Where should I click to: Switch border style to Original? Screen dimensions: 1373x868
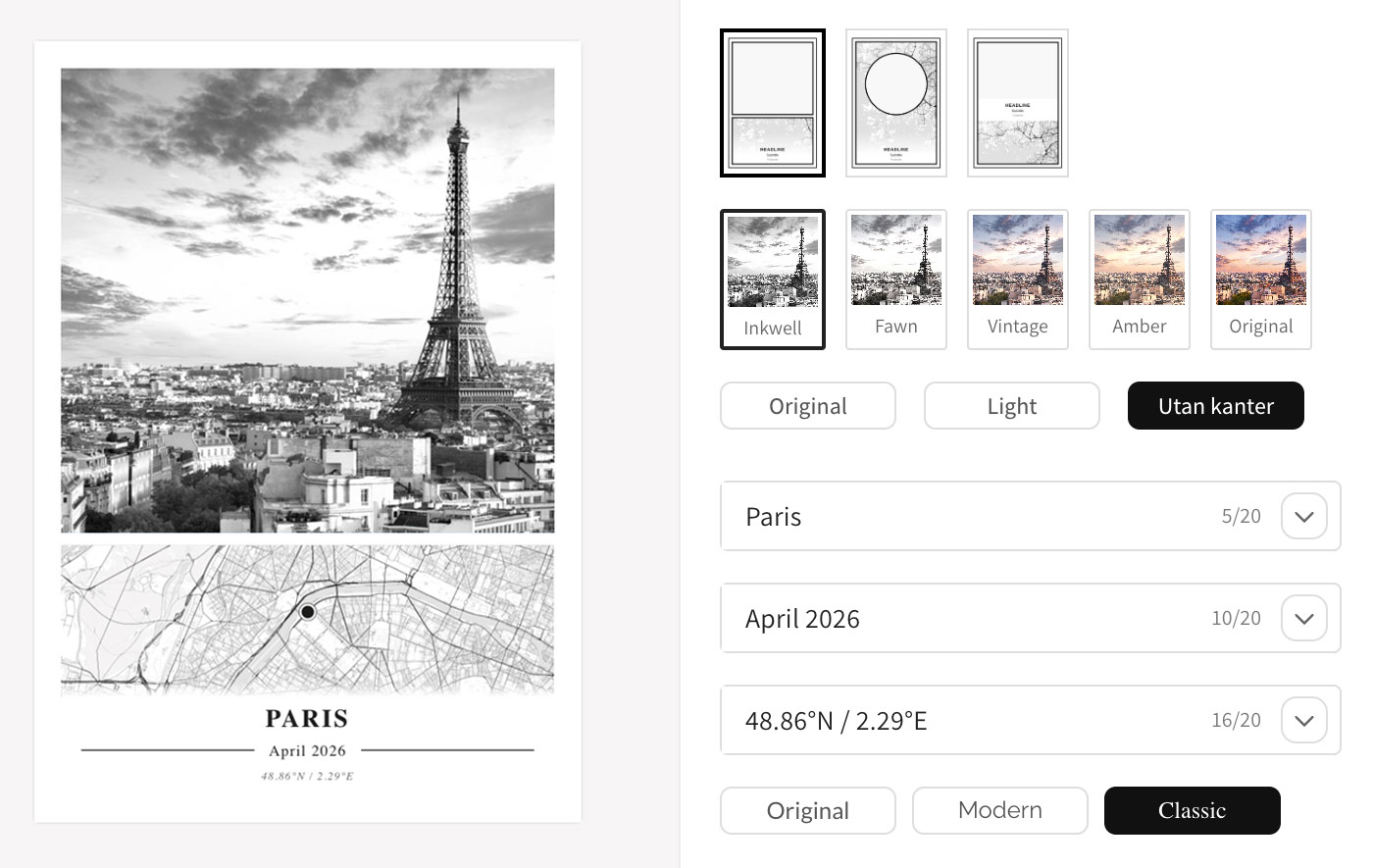point(808,406)
